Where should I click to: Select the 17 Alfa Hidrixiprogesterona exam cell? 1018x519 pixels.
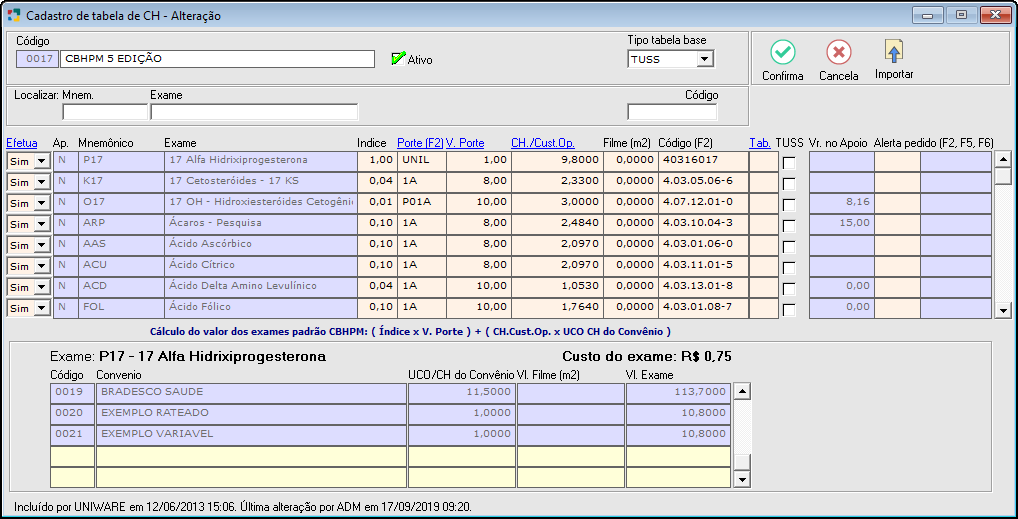[259, 161]
